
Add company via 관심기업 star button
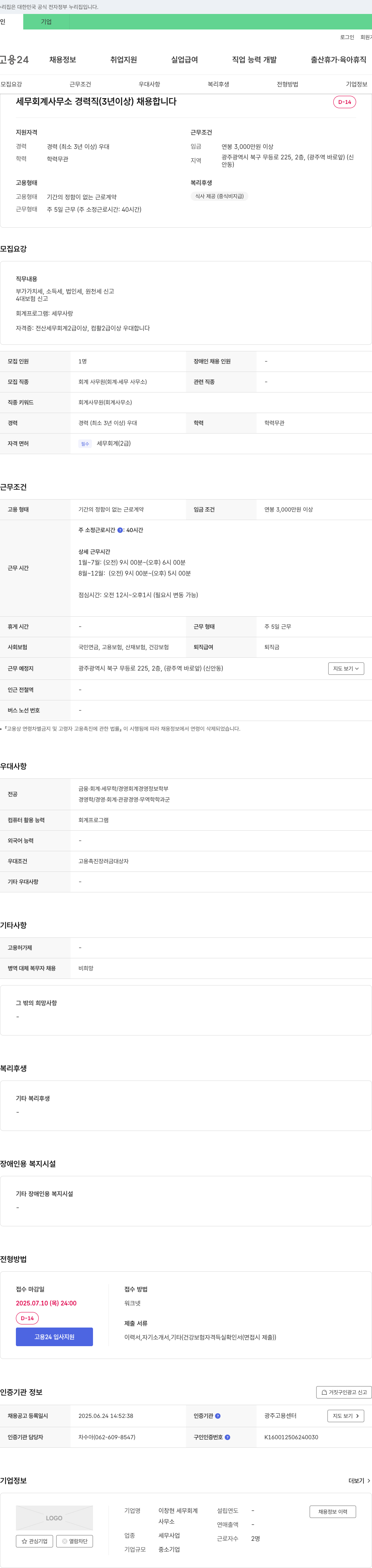point(34,1541)
